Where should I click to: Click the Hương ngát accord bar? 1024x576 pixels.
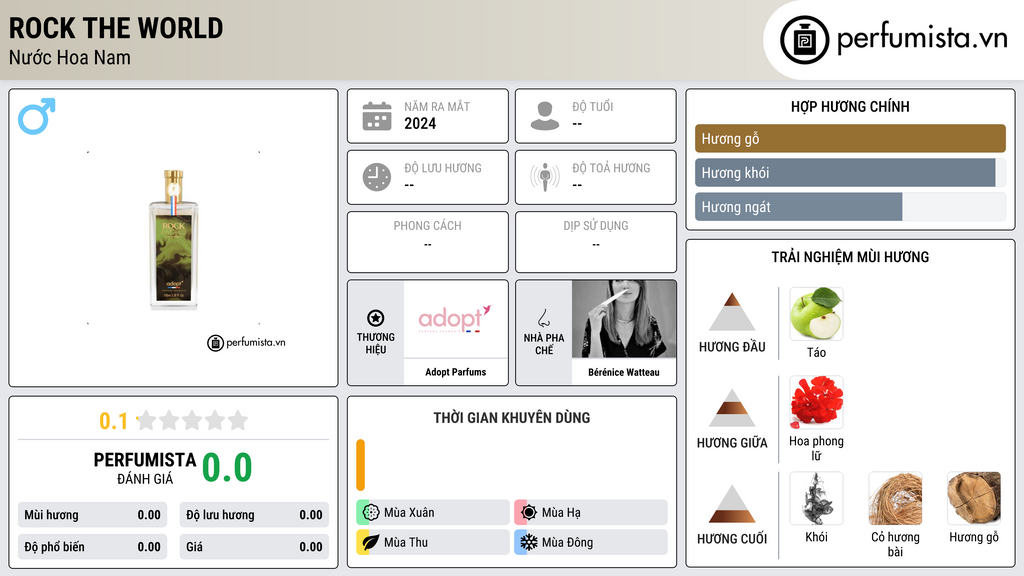pyautogui.click(x=850, y=206)
